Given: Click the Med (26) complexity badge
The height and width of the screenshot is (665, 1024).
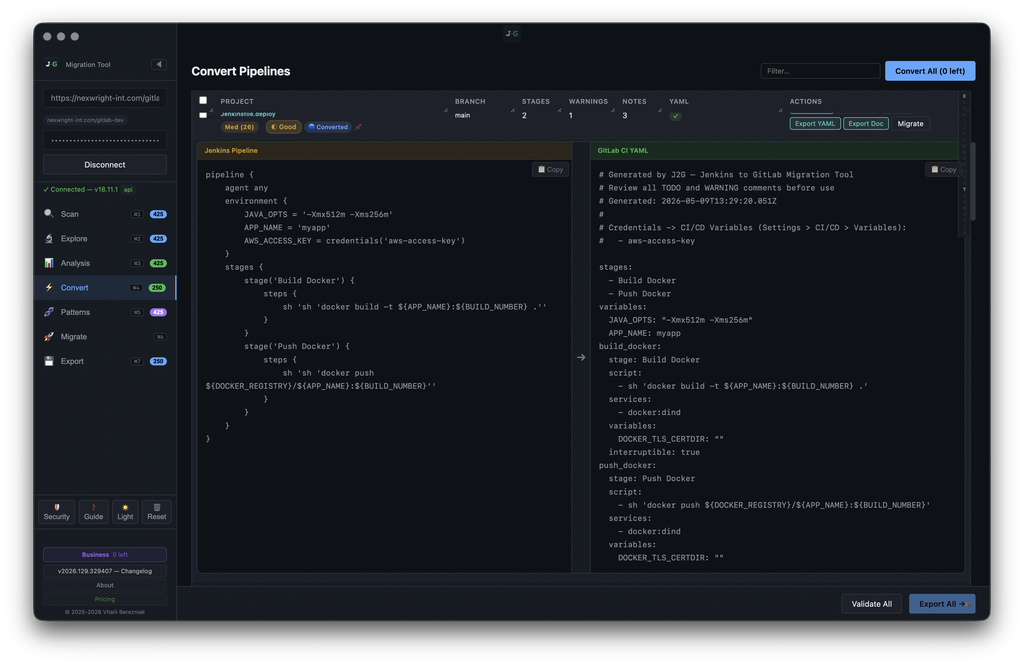Looking at the screenshot, I should click(239, 127).
